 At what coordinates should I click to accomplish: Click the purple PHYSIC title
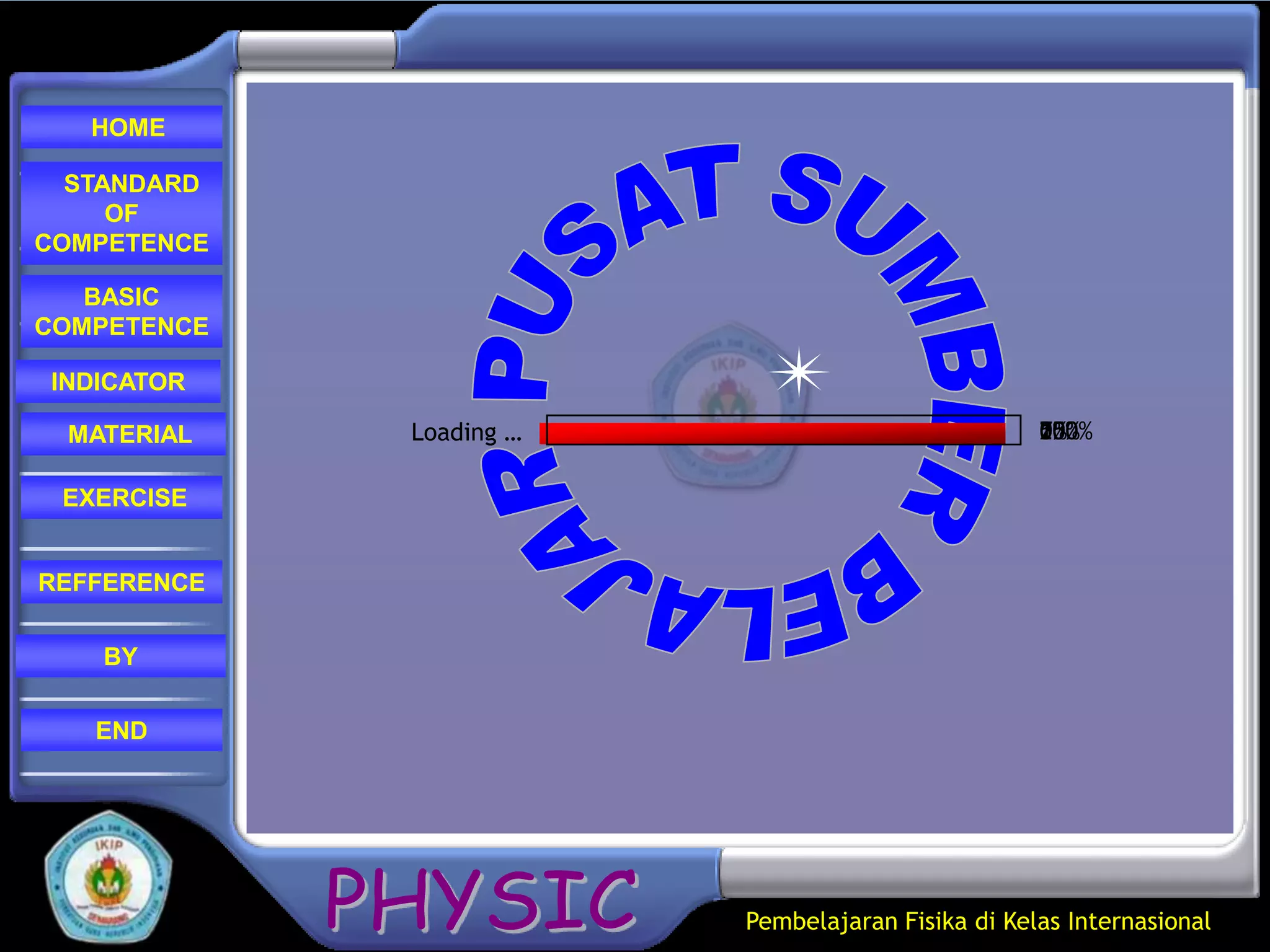(481, 900)
